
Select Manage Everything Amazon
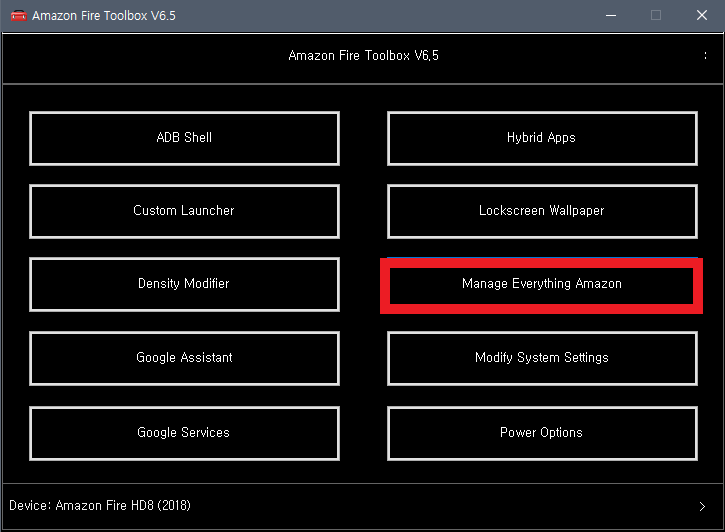[x=541, y=285]
